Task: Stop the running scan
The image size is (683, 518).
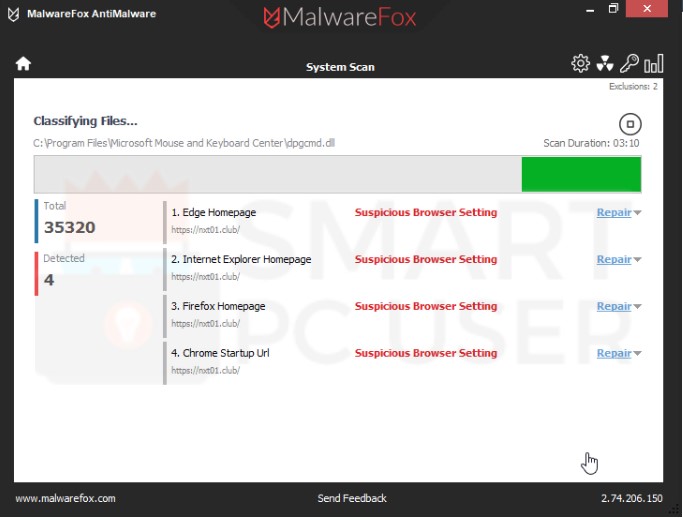Action: (630, 125)
